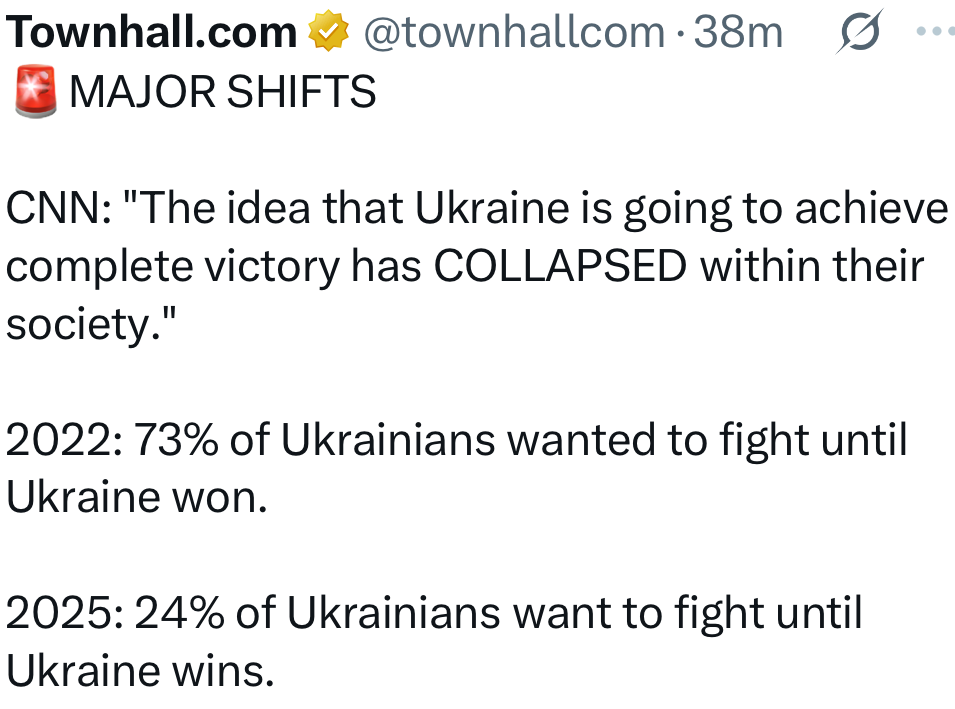Click the text "Ukraine wins."

(x=140, y=671)
